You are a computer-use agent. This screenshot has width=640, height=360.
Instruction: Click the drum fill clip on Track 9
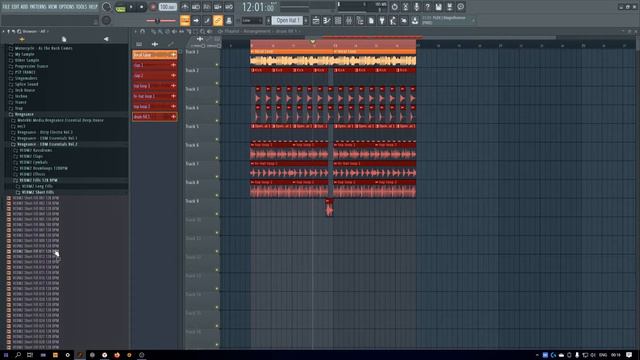click(329, 208)
